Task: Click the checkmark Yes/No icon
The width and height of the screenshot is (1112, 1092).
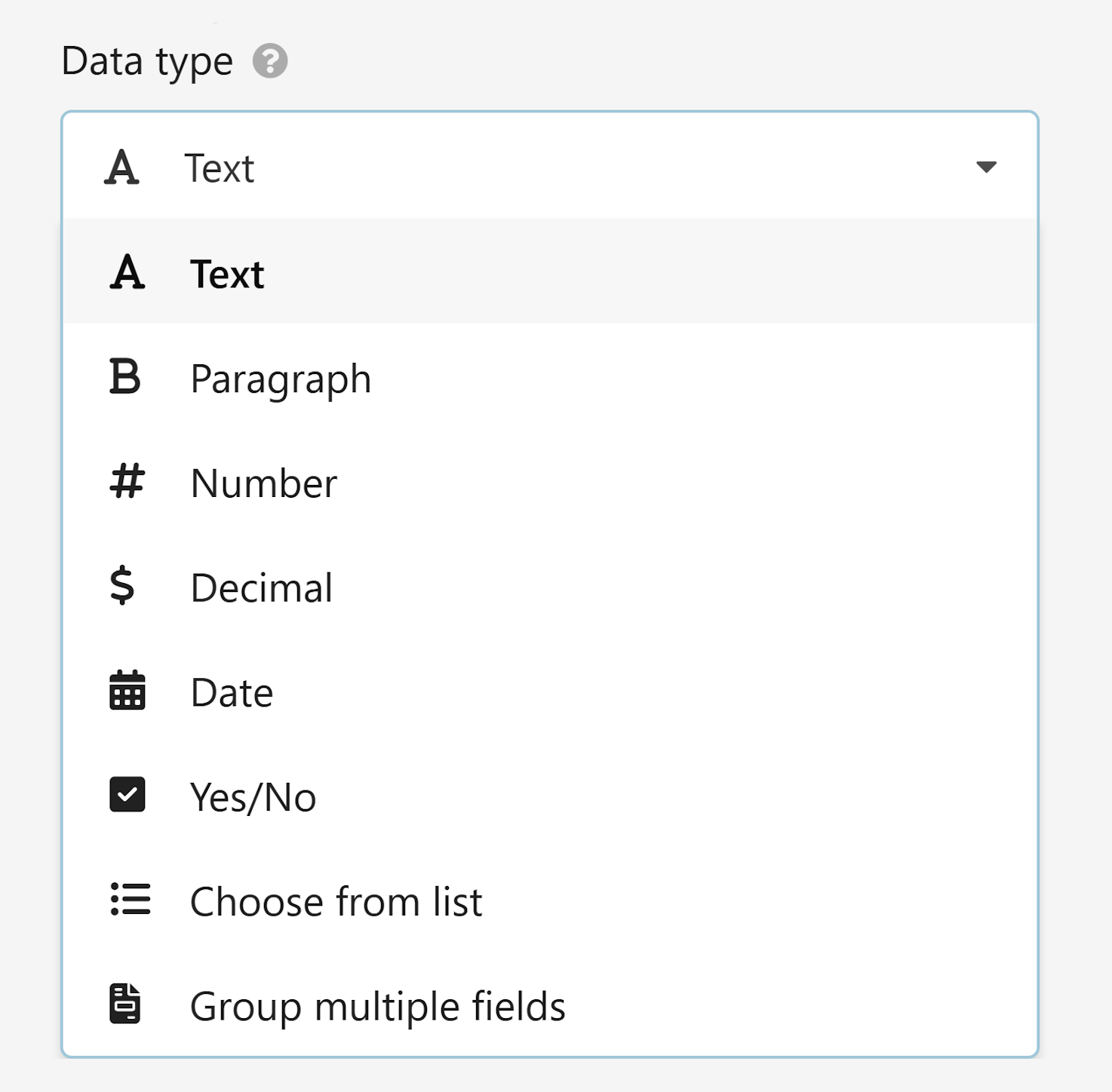Action: [127, 795]
